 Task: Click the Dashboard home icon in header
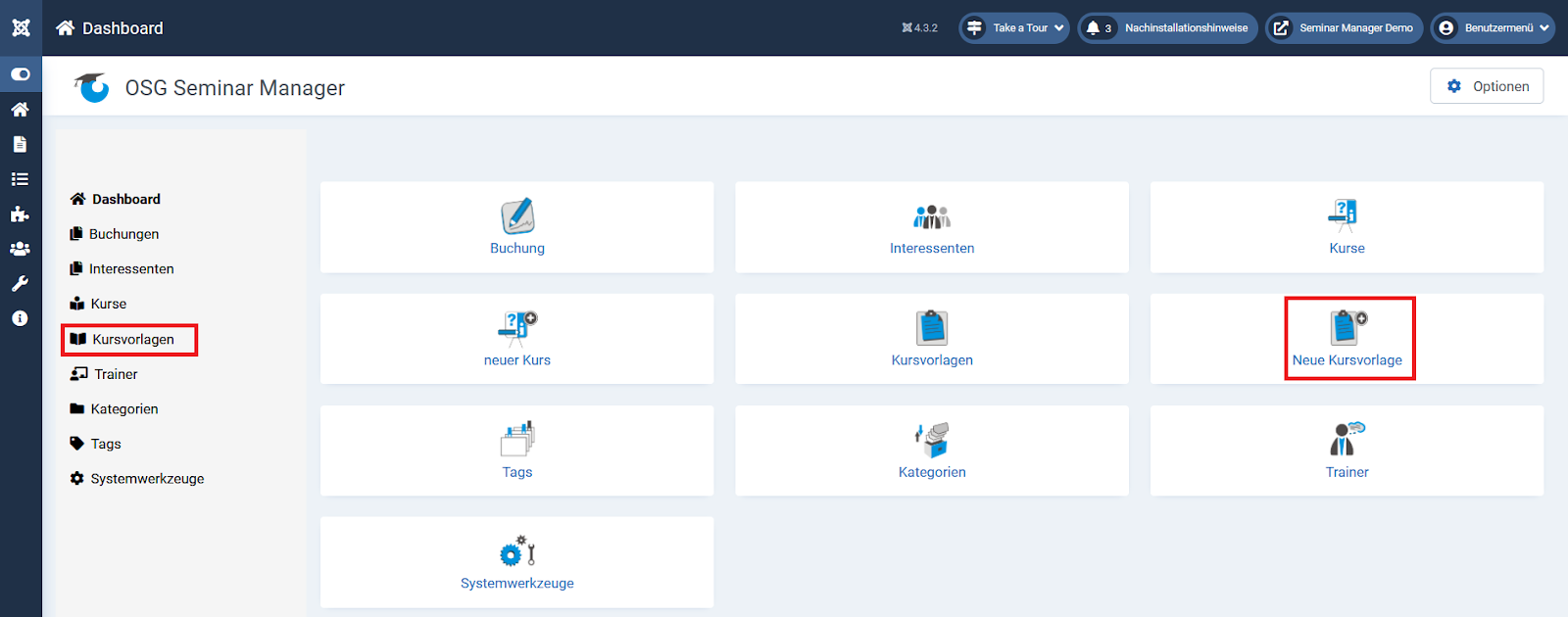pos(65,27)
